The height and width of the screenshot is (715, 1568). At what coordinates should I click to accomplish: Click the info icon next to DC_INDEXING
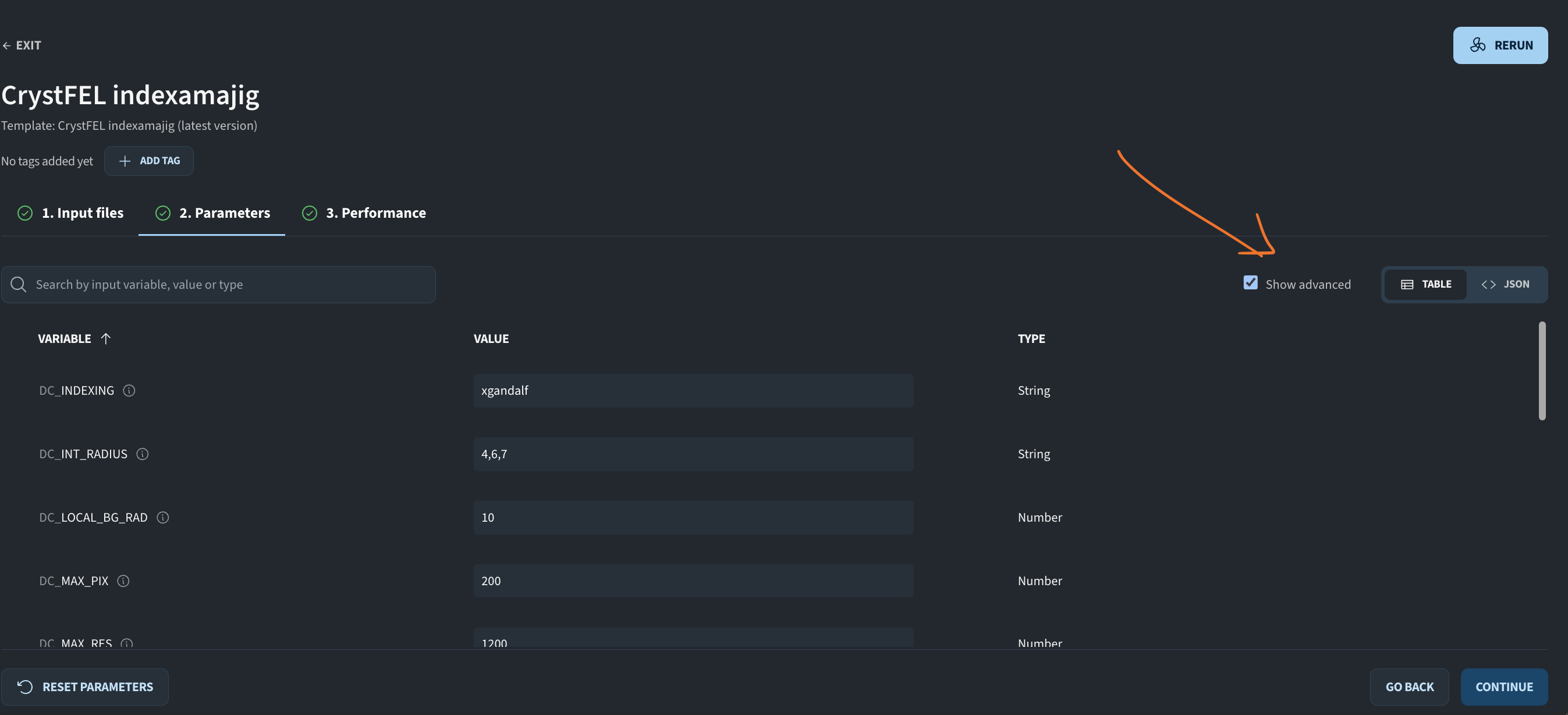tap(129, 390)
